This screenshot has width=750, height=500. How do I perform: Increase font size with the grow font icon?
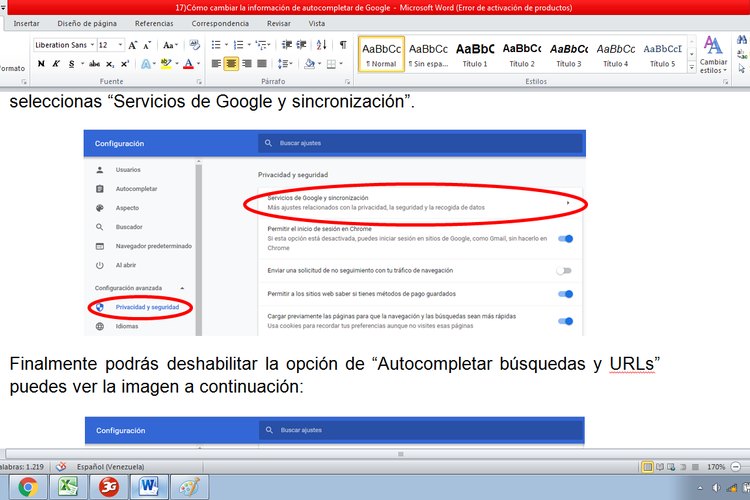133,45
